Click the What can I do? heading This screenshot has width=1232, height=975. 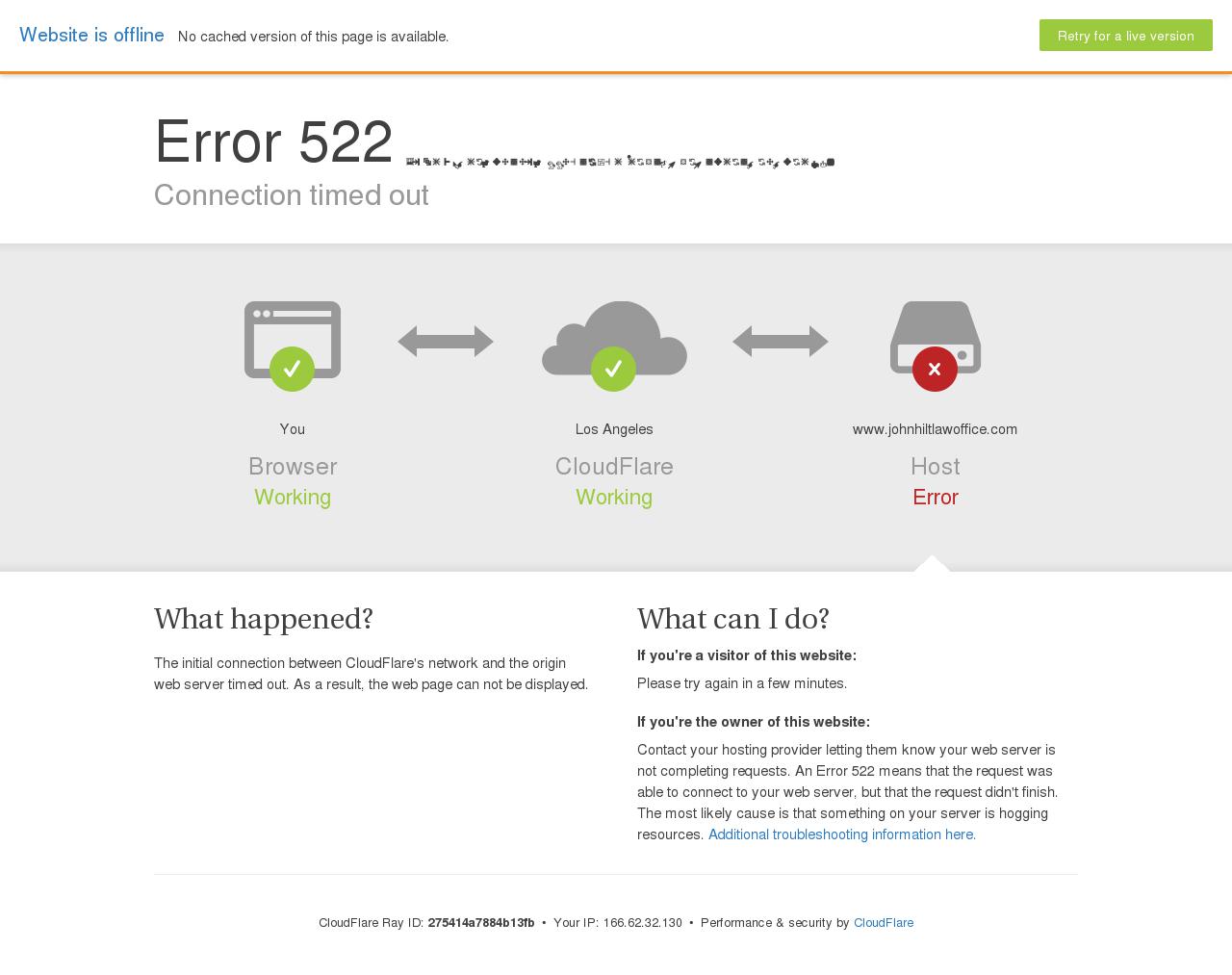tap(733, 619)
